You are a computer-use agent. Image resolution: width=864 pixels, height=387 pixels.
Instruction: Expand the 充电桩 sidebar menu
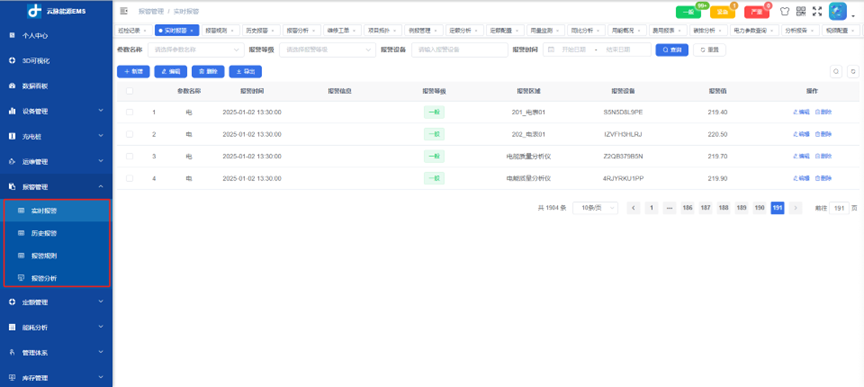56,136
